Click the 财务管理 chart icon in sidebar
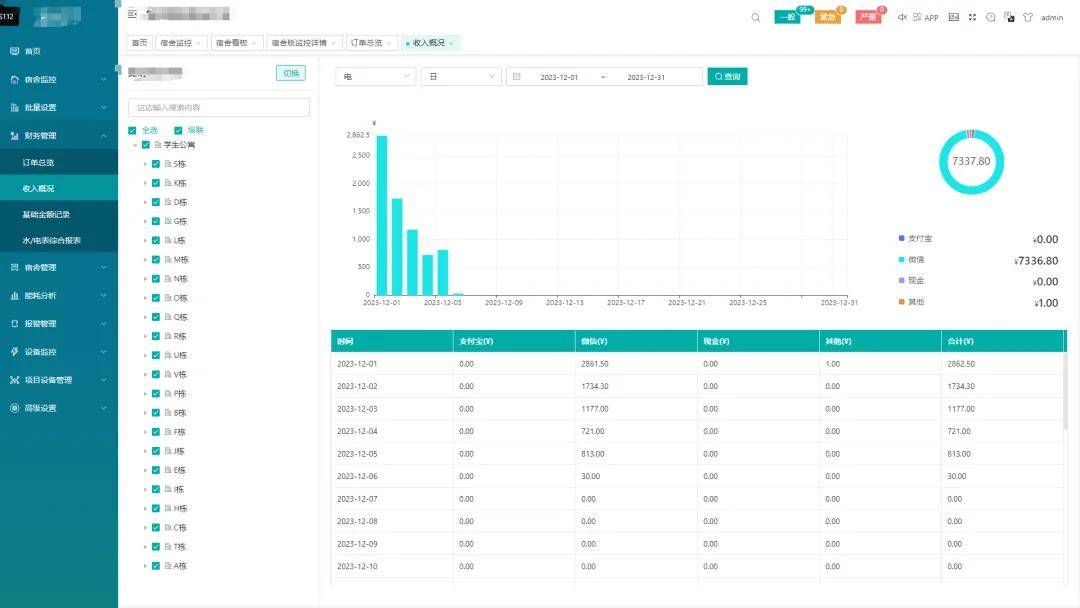This screenshot has height=608, width=1080. point(14,136)
